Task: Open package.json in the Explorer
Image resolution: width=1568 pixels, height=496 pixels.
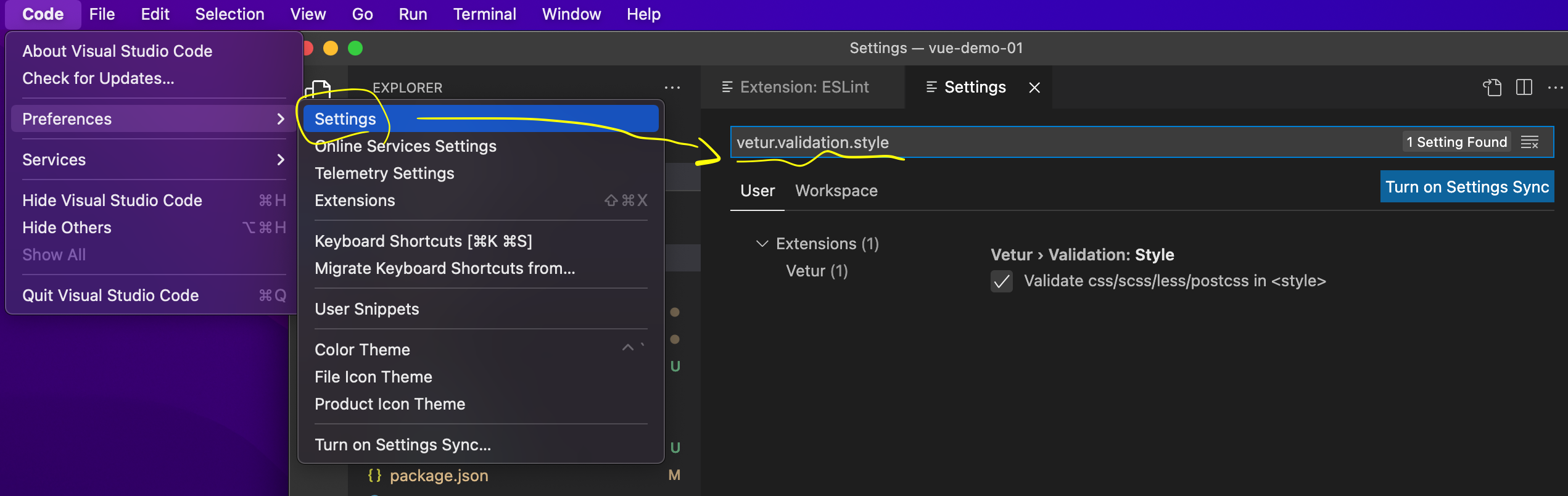Action: (439, 476)
